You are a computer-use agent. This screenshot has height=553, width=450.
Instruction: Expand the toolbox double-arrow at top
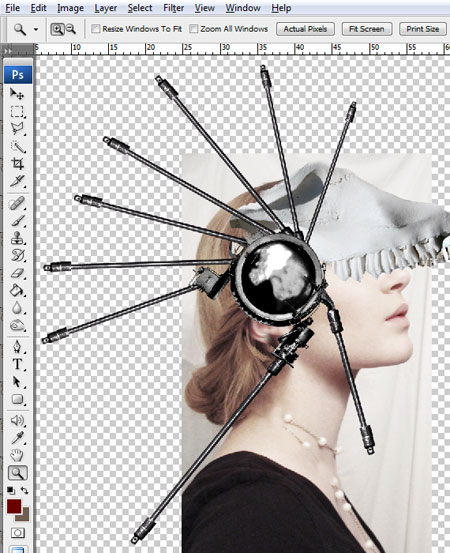[x=8, y=51]
